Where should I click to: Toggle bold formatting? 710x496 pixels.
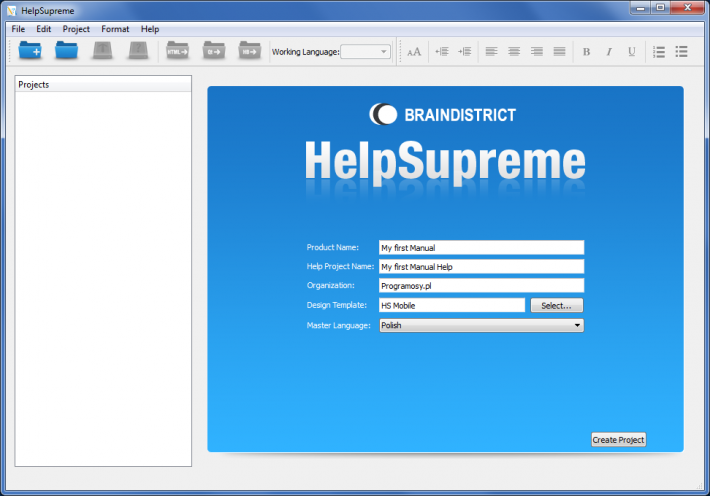click(x=586, y=52)
